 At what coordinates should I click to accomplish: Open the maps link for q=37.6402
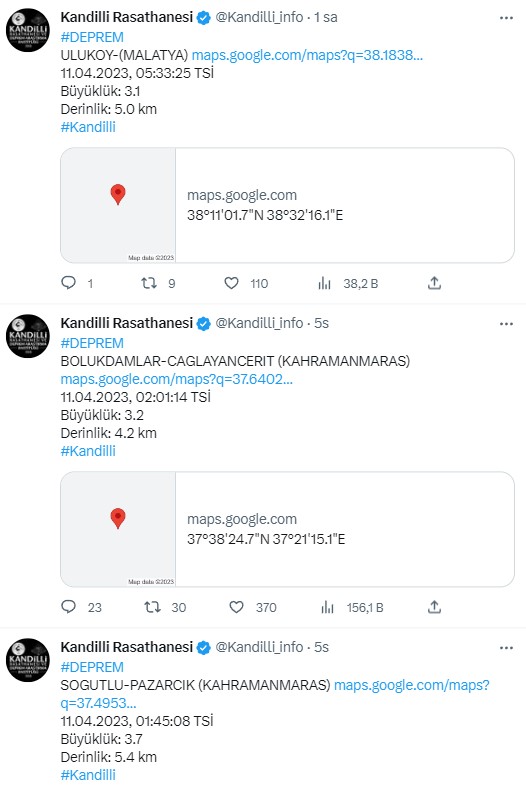click(176, 379)
